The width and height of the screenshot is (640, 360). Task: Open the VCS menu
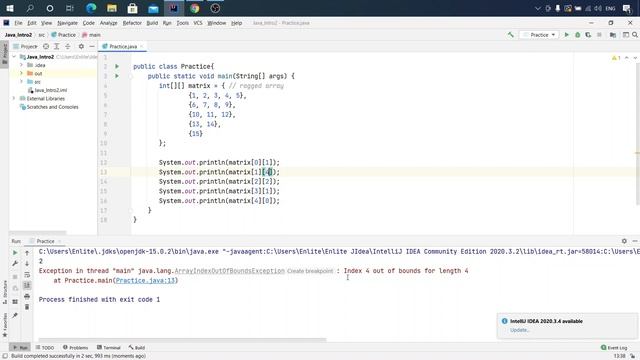click(x=198, y=23)
